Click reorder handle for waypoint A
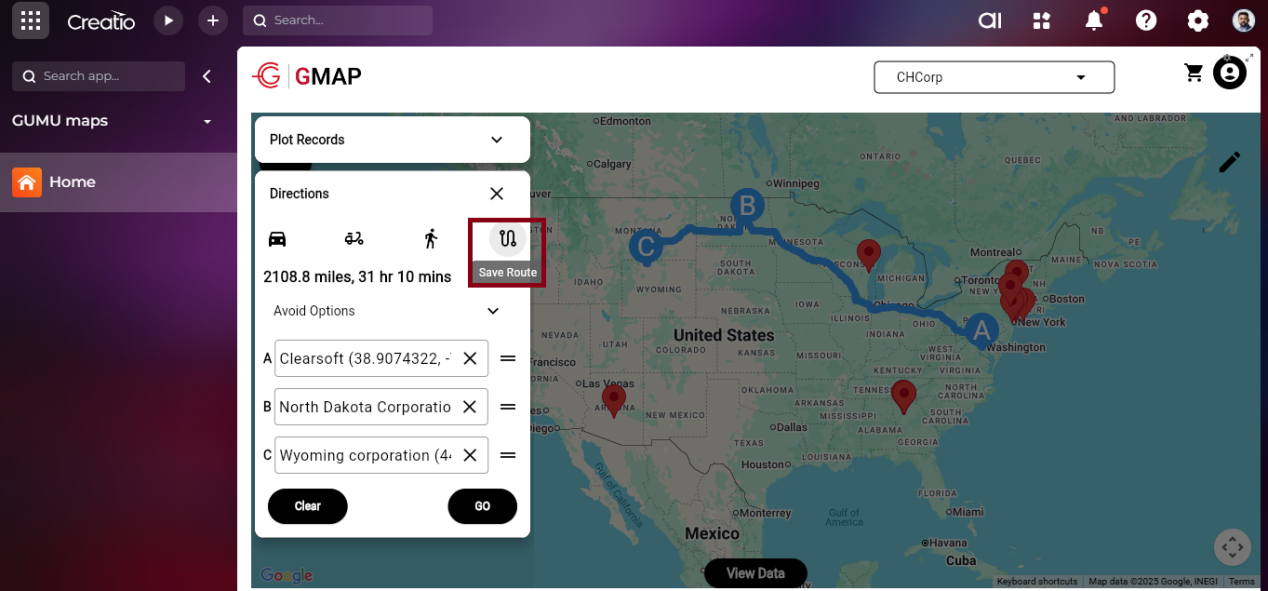Viewport: 1268px width, 591px height. 508,358
